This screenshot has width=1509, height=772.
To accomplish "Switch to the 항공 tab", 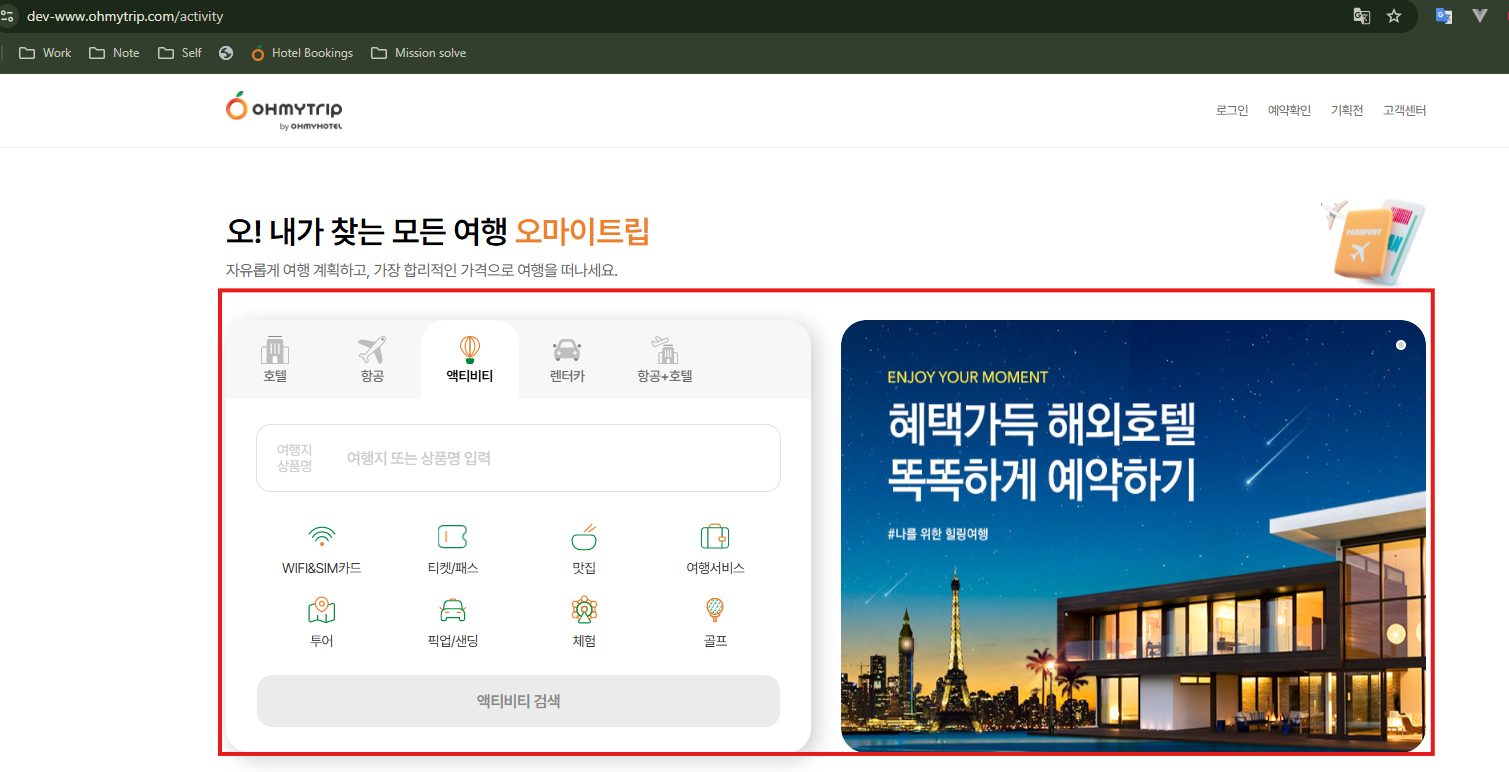I will pos(372,360).
